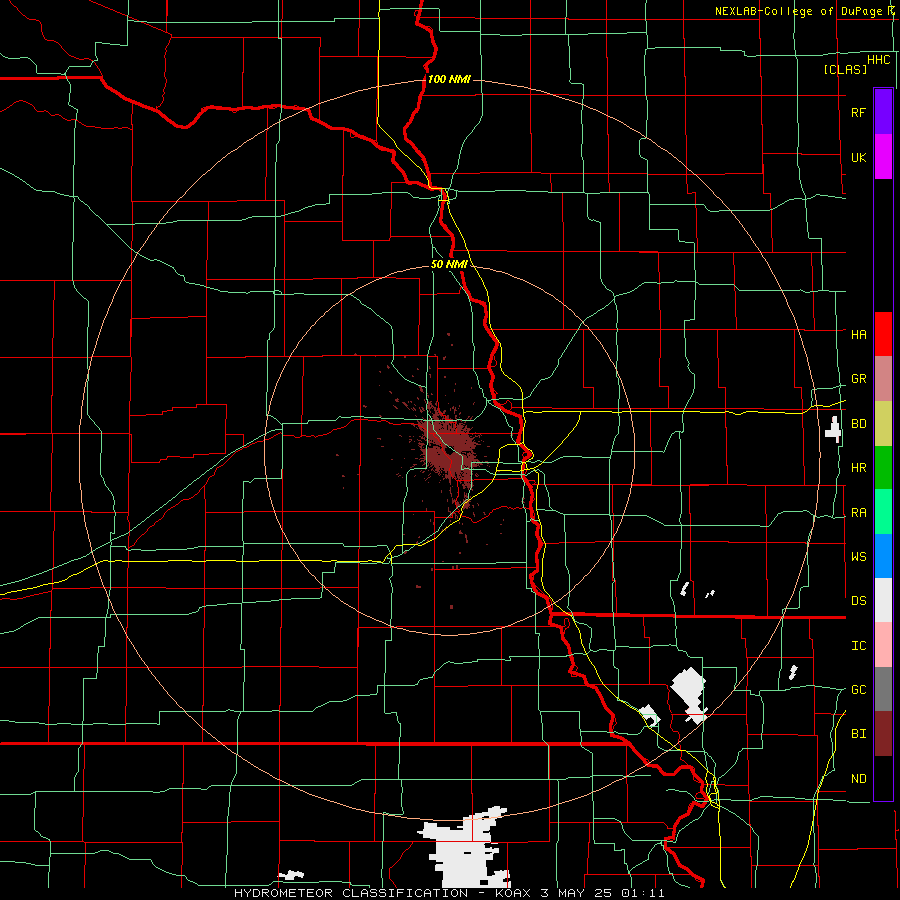Screen dimensions: 900x900
Task: Click the '50 NMI' range ring label
Action: pos(449,264)
